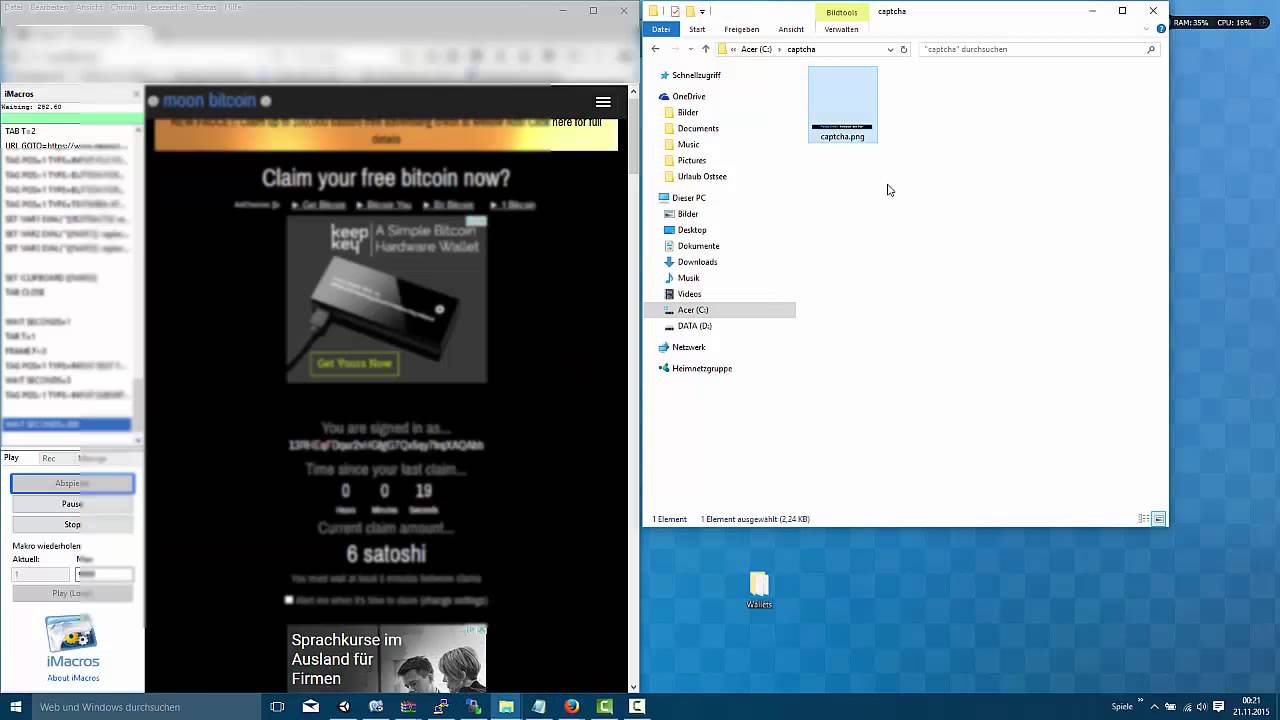Click the Acer (C:) breadcrumb in address bar
Viewport: 1280px width, 720px height.
click(756, 49)
